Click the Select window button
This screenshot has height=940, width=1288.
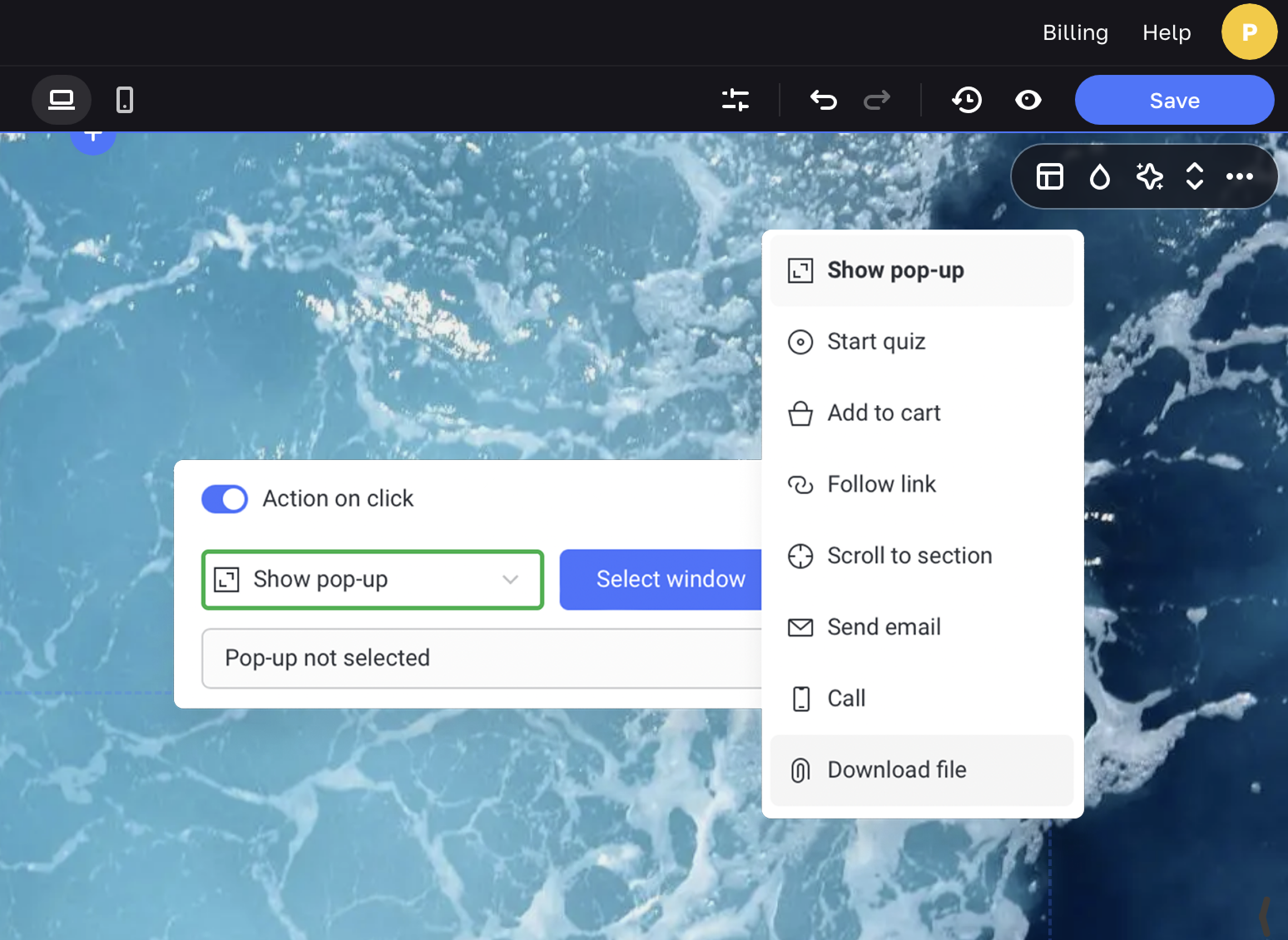(661, 580)
